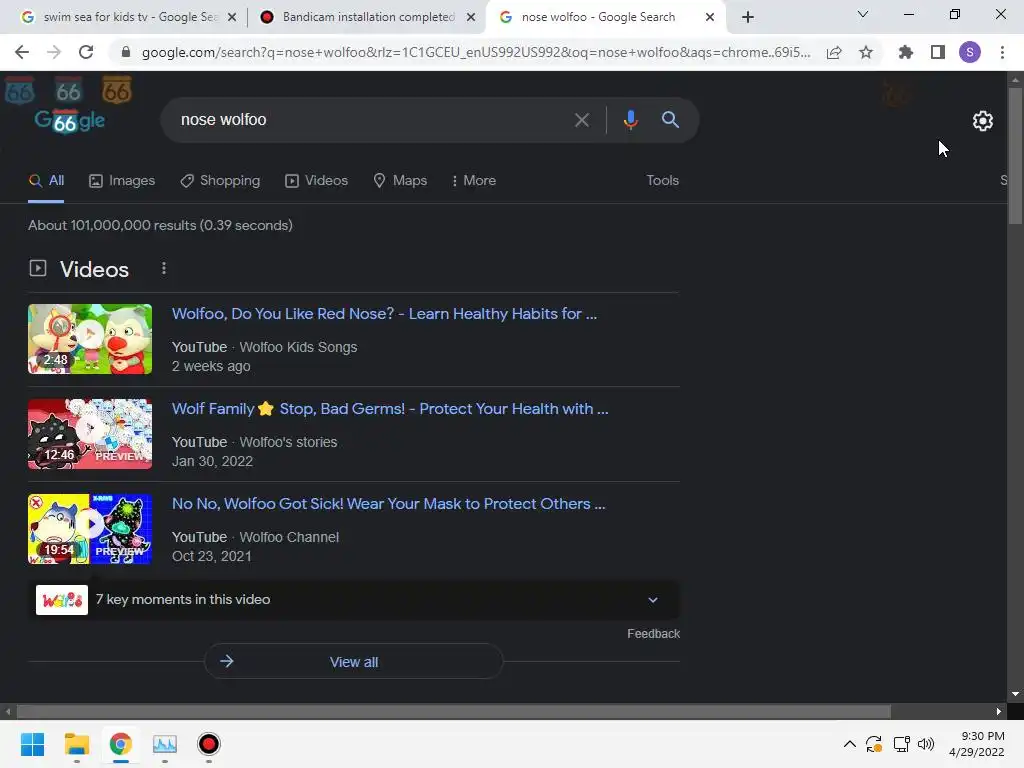Open File Explorer from taskbar
The height and width of the screenshot is (768, 1024).
(76, 744)
